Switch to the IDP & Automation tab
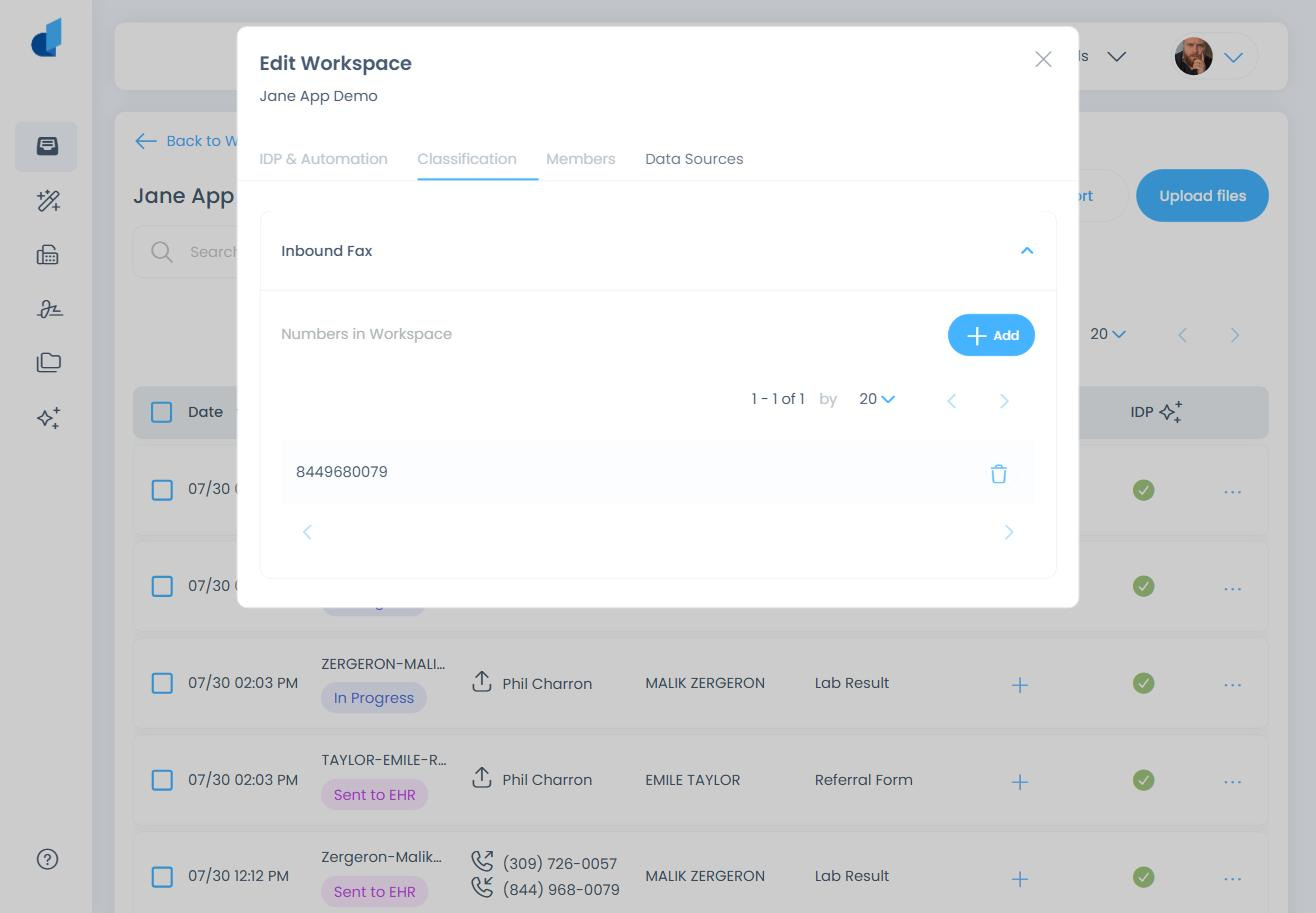Screen dimensions: 1316x913 click(x=323, y=159)
